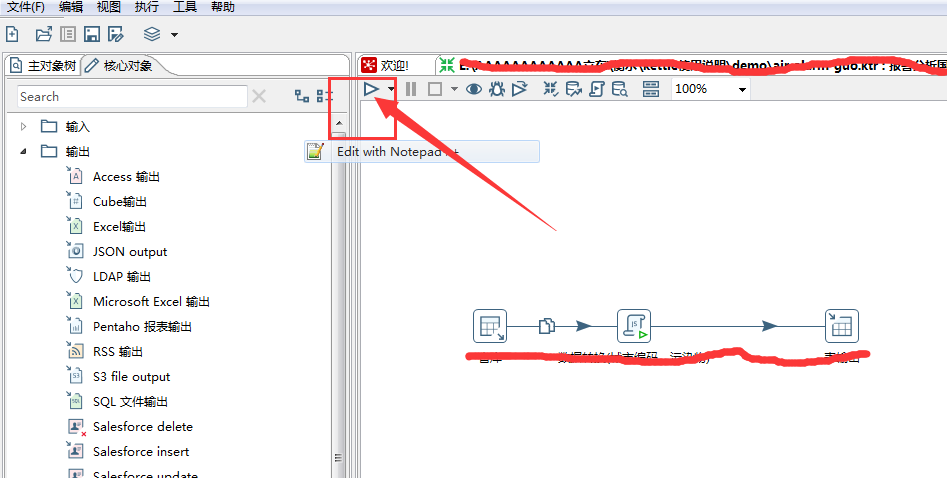Show the execution results pane icon
Screen dimensions: 947x478
(650, 89)
